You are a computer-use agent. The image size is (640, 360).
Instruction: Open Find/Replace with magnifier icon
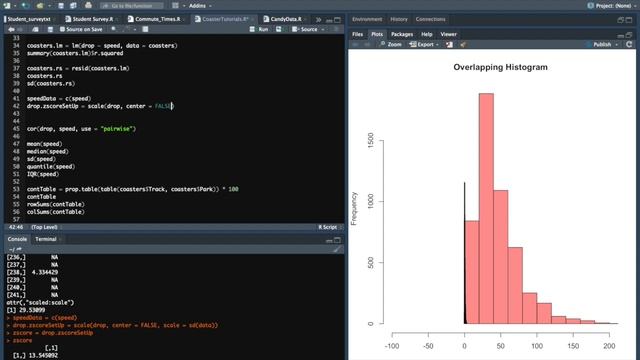pyautogui.click(x=114, y=29)
